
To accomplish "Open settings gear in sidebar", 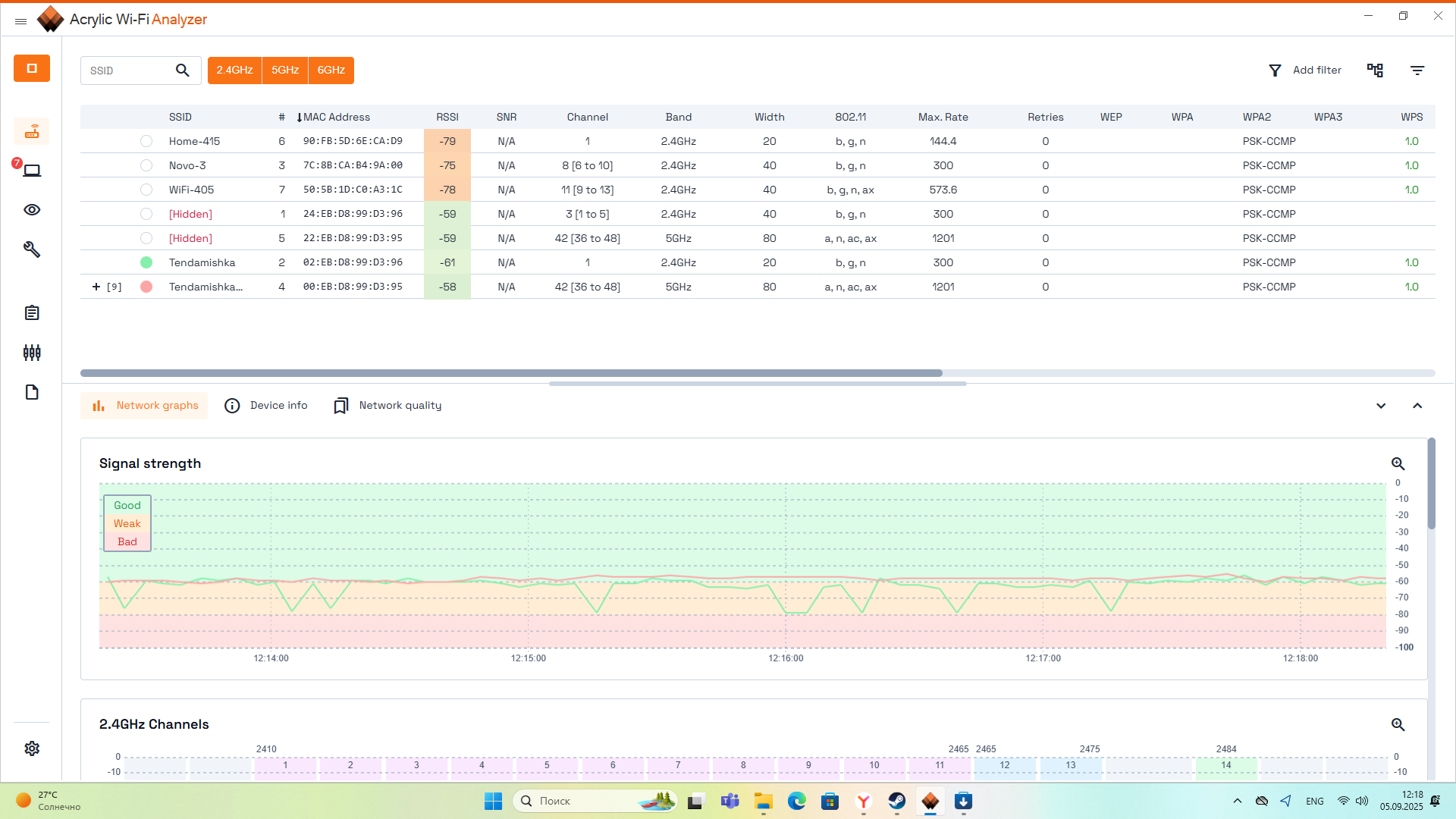I will 32,748.
